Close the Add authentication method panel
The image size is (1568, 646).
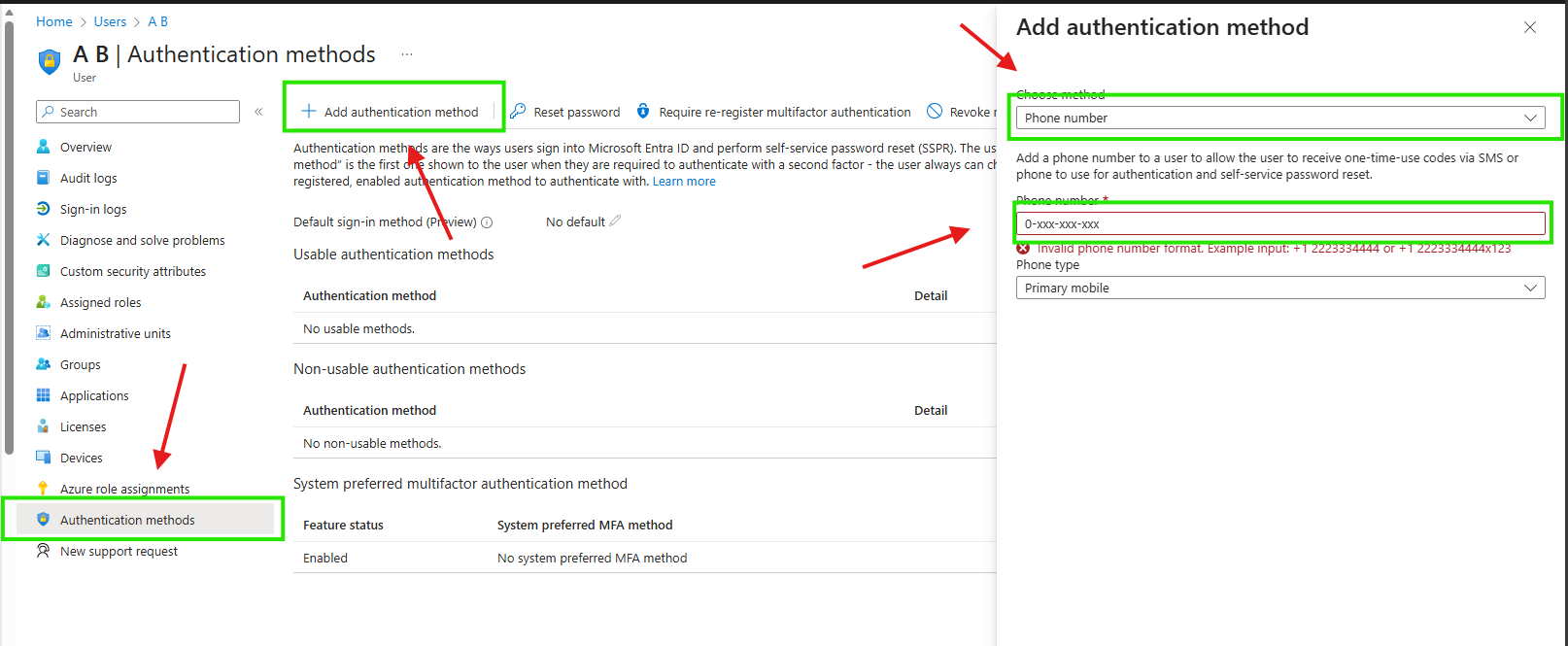pos(1530,27)
